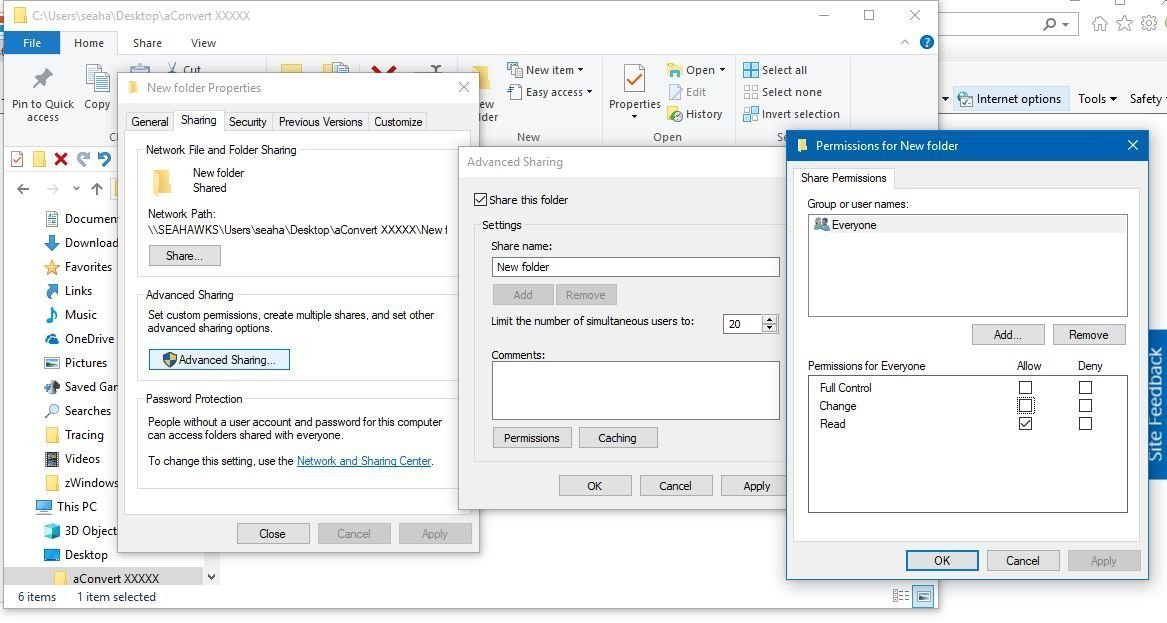The image size is (1167, 623).
Task: Open Previous Versions tab
Action: point(321,122)
